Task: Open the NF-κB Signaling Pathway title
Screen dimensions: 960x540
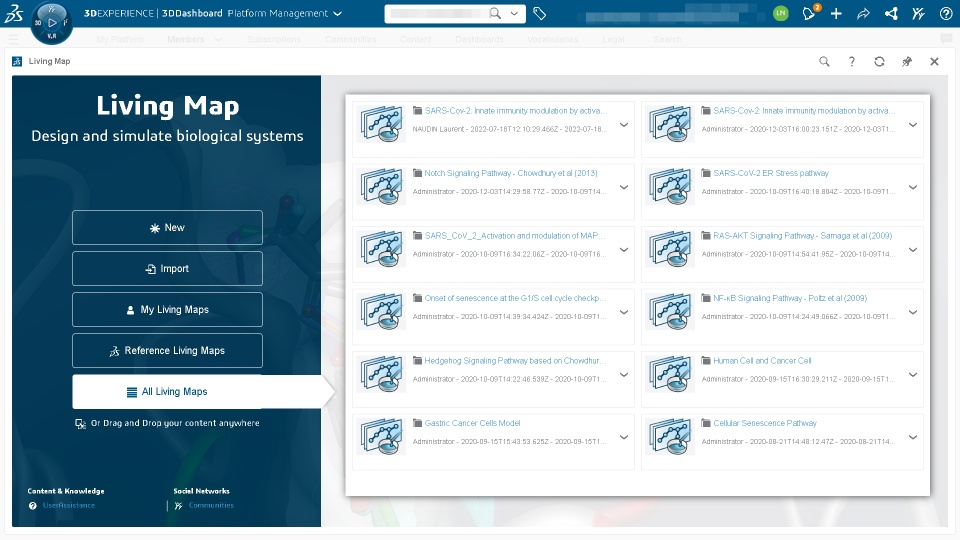Action: (790, 298)
